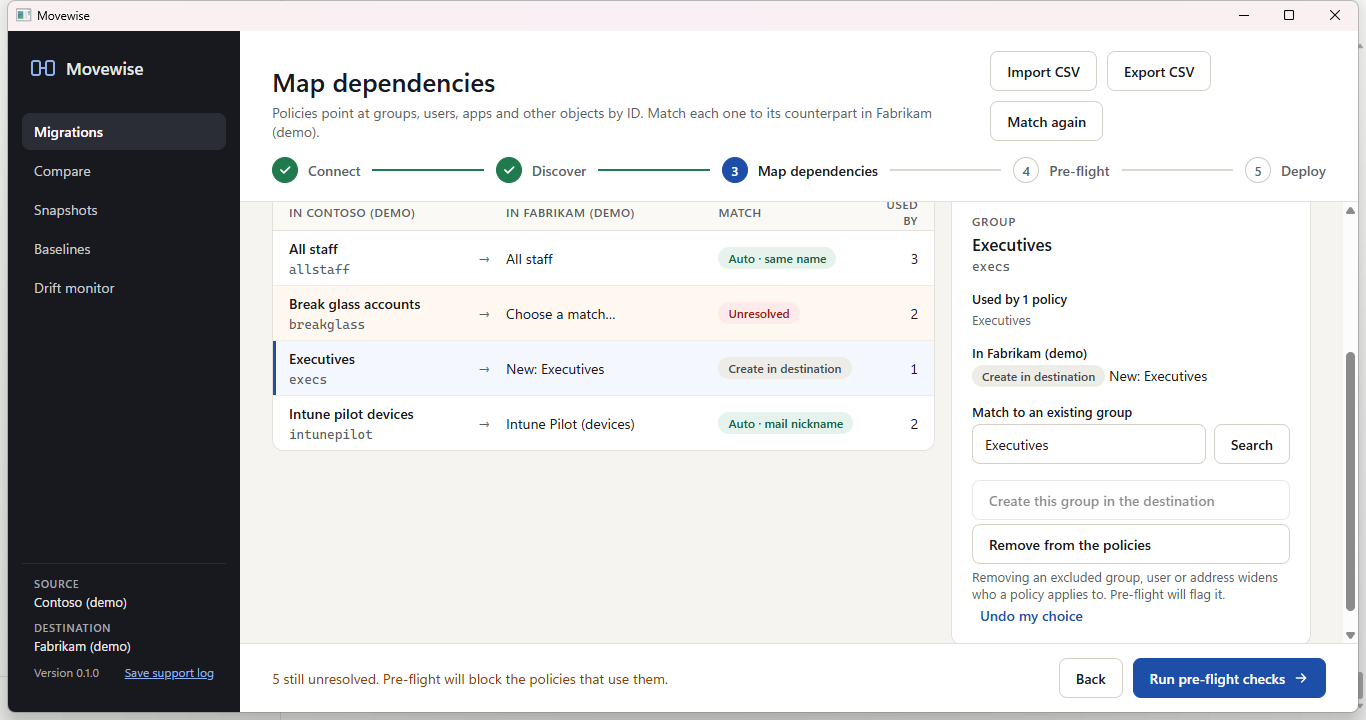1366x720 pixels.
Task: Click the Back button
Action: point(1090,679)
